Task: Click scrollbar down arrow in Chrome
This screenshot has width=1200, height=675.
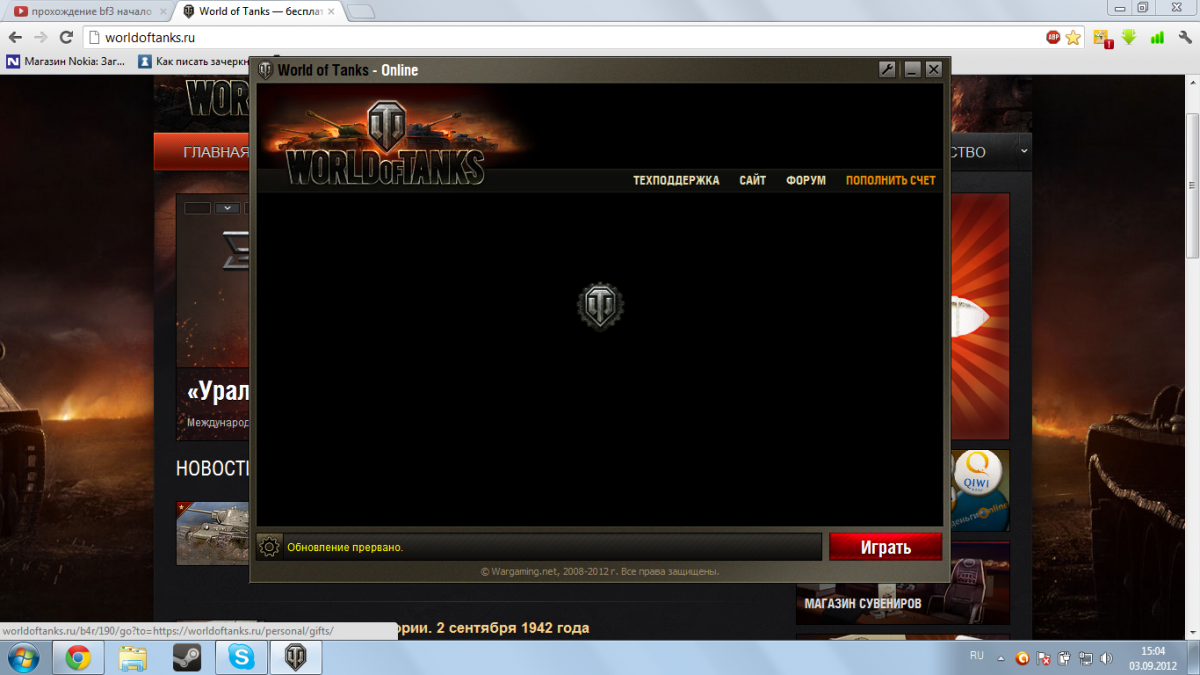Action: coord(1192,633)
